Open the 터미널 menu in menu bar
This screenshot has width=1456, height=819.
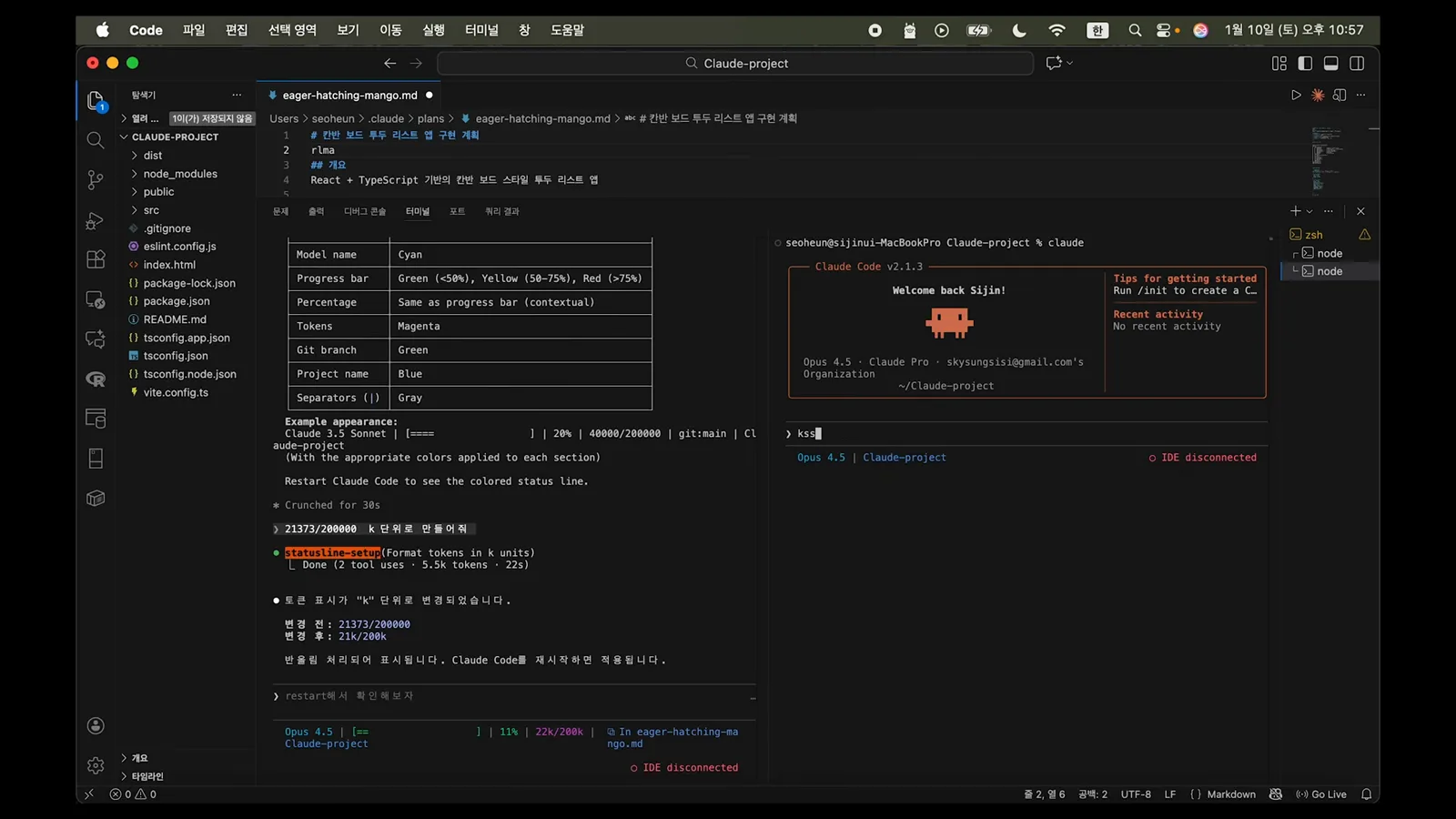click(x=481, y=30)
